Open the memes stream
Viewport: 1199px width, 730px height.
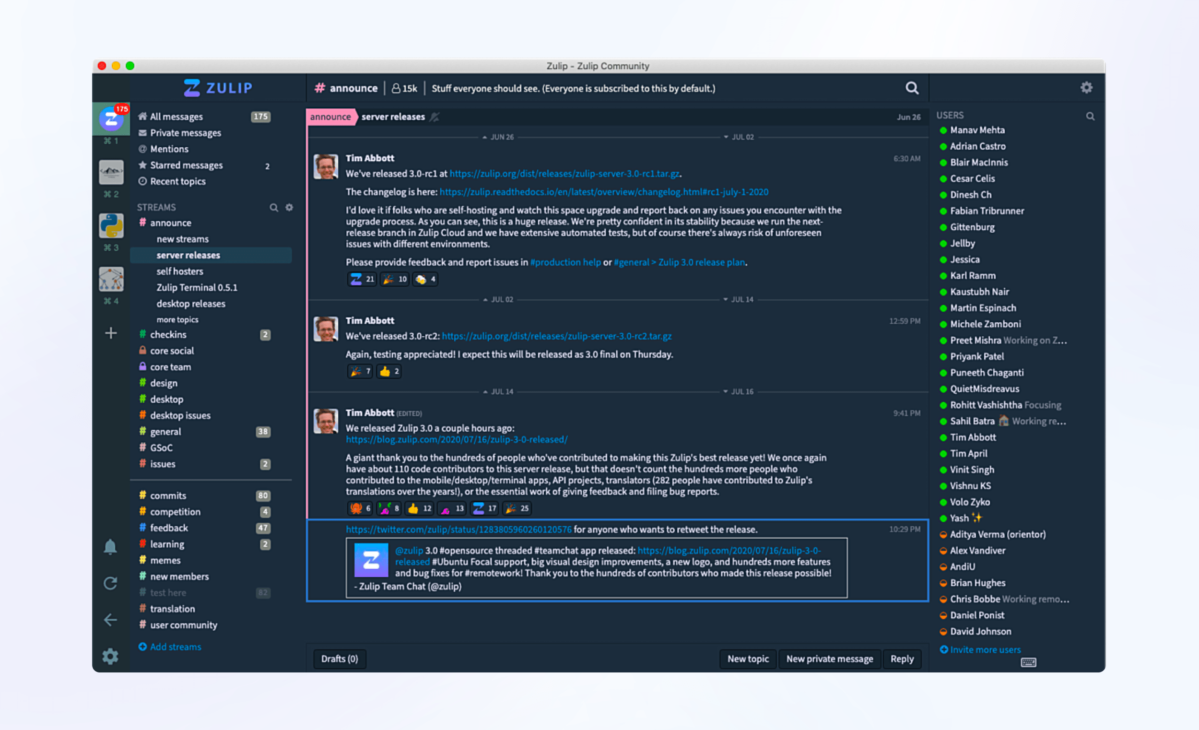(x=165, y=560)
